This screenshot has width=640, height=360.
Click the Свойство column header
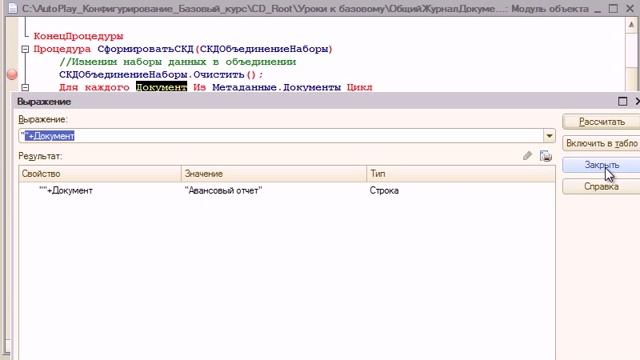[x=100, y=174]
